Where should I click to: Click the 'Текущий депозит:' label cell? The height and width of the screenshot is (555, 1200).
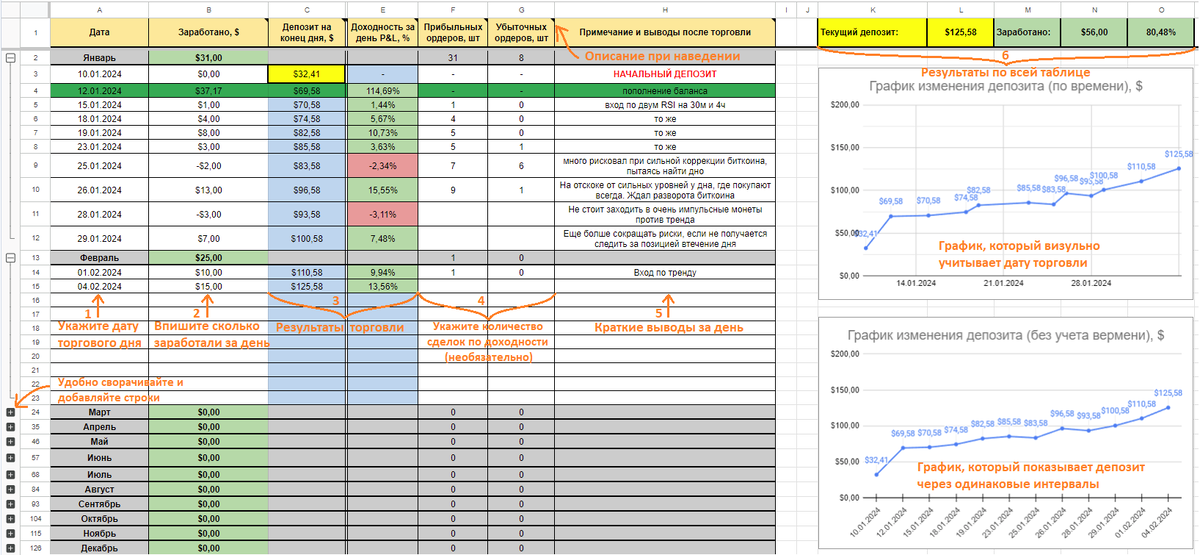(x=872, y=33)
